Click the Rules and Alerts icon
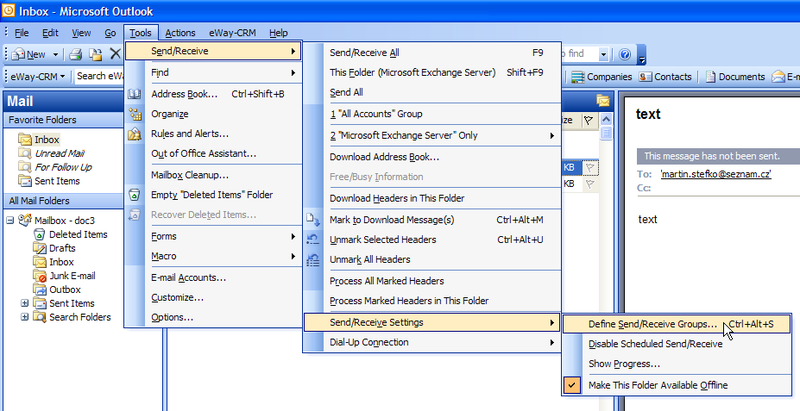Image resolution: width=800 pixels, height=411 pixels. click(x=135, y=134)
